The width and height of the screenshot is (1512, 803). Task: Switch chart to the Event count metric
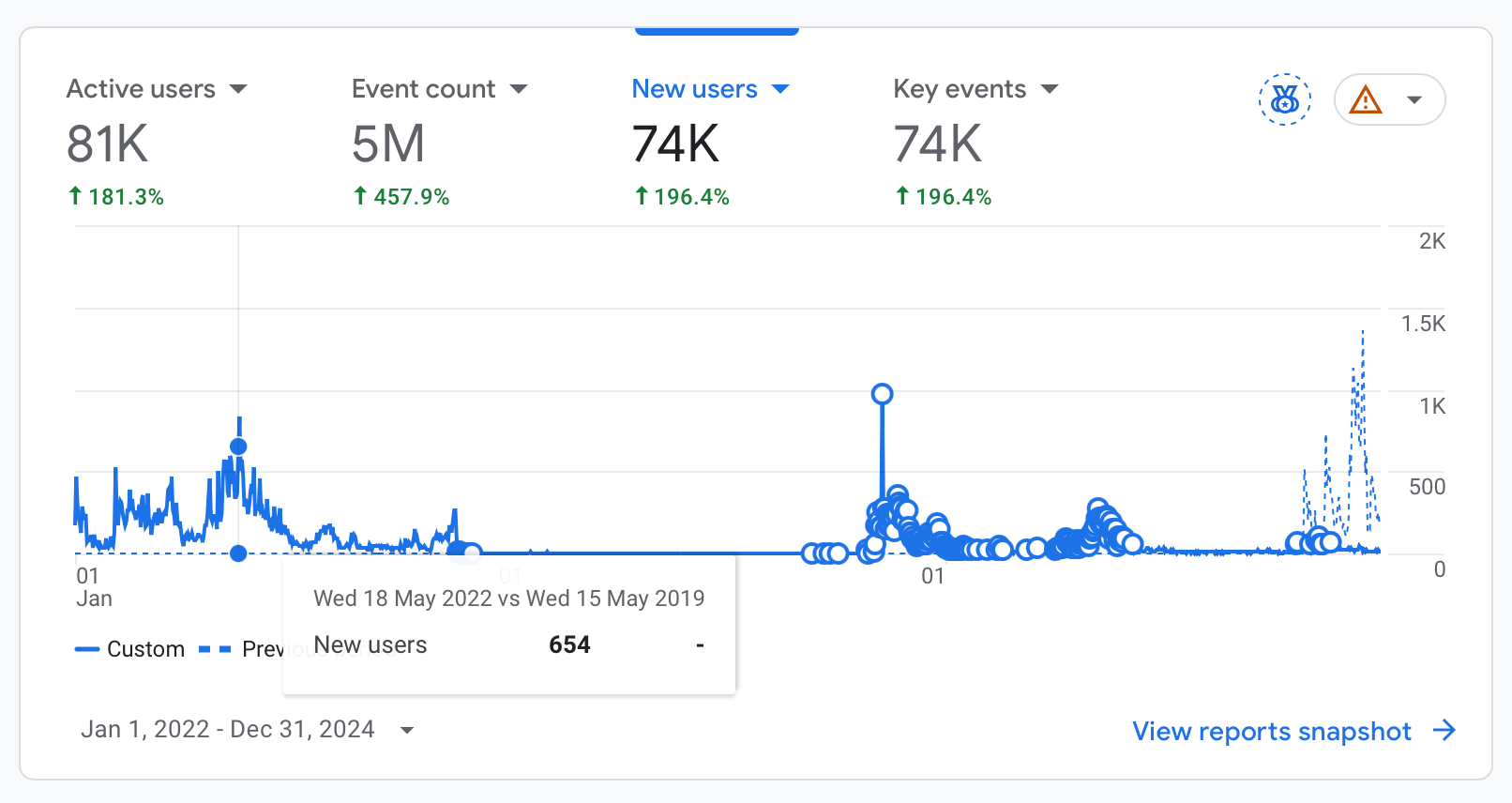click(x=423, y=89)
